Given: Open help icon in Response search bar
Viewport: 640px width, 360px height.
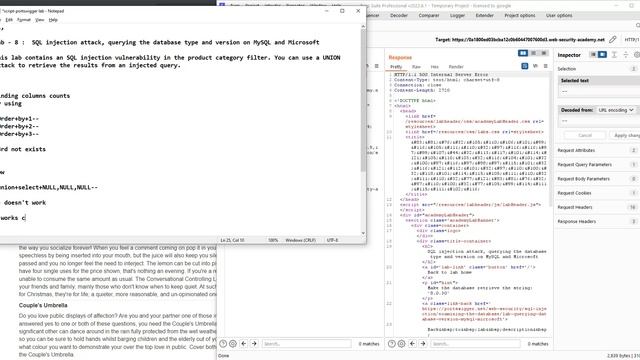Looking at the screenshot, I should [391, 344].
